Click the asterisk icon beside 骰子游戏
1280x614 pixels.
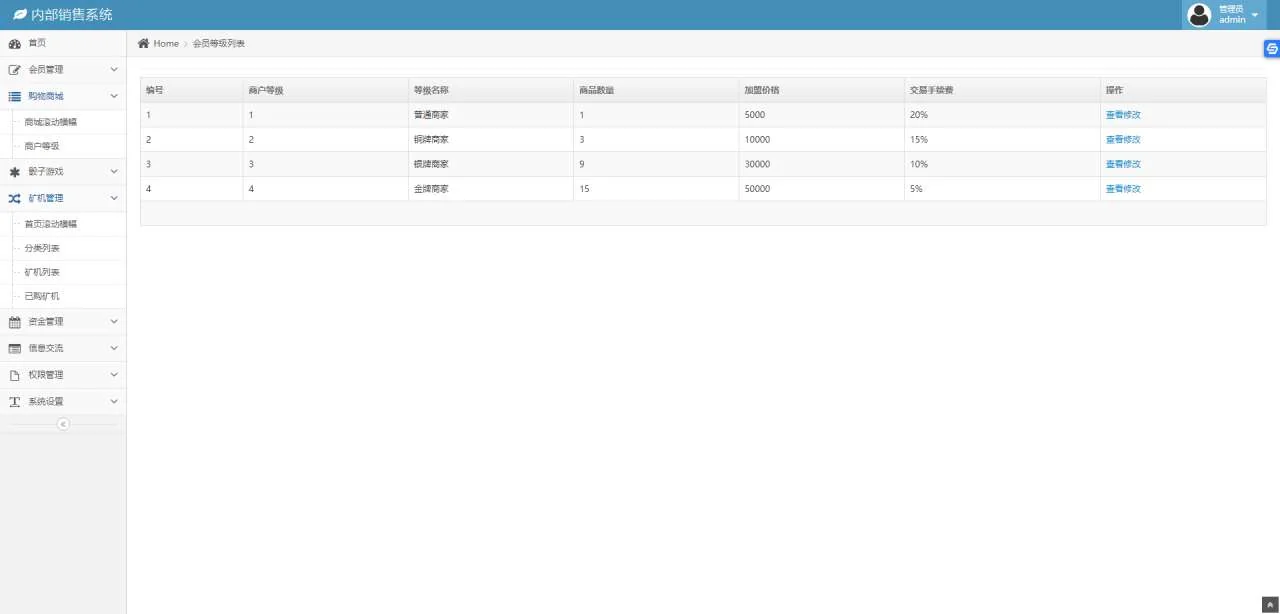point(14,172)
